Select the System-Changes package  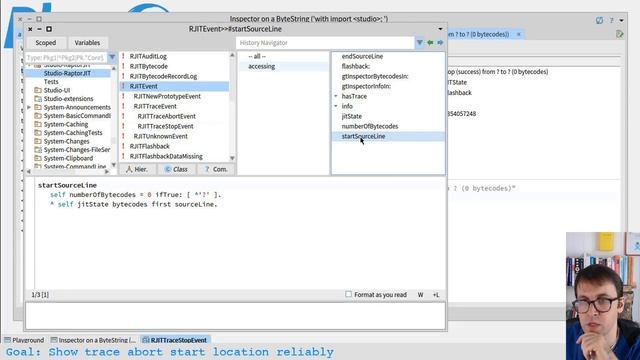tap(67, 141)
